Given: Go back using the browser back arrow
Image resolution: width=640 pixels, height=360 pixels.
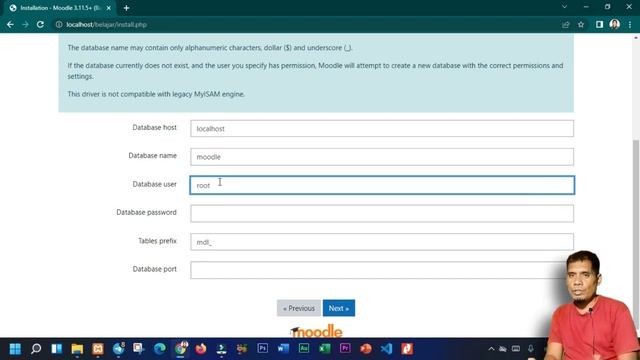Looking at the screenshot, I should [x=10, y=24].
